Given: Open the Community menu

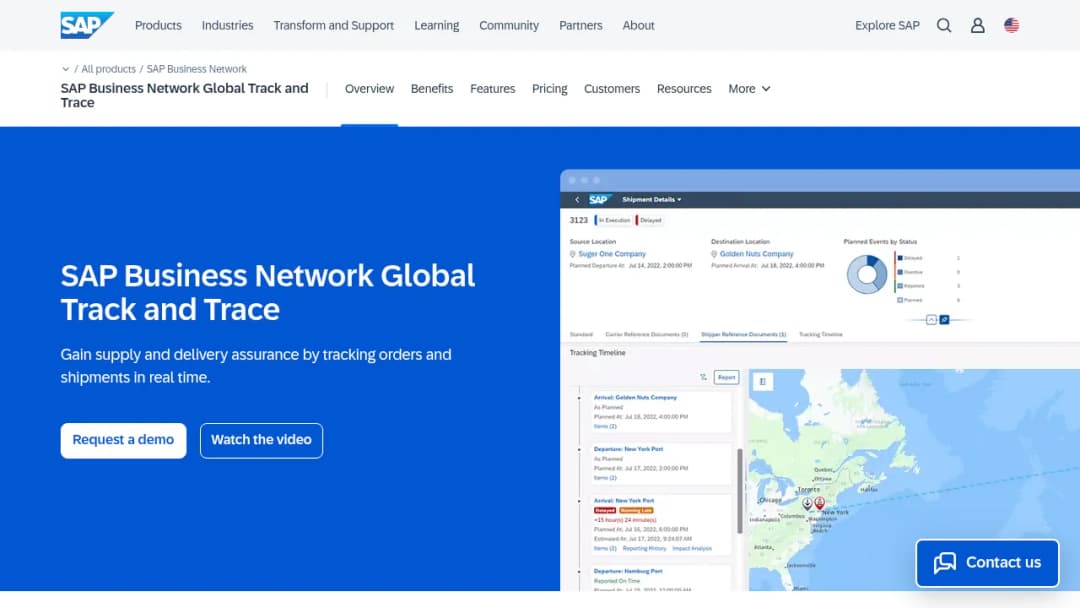Looking at the screenshot, I should click(x=509, y=25).
